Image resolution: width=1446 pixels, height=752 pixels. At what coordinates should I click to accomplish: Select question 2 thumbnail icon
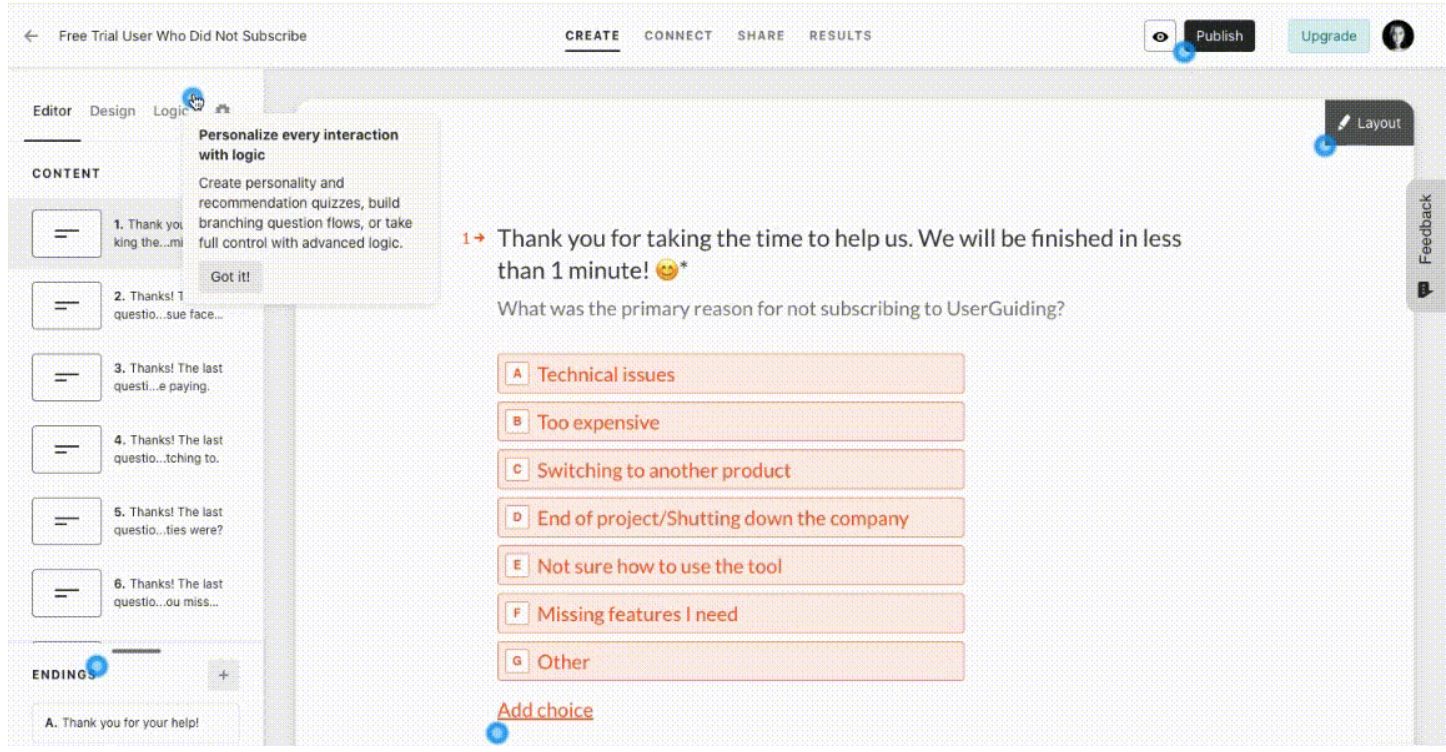[x=66, y=305]
